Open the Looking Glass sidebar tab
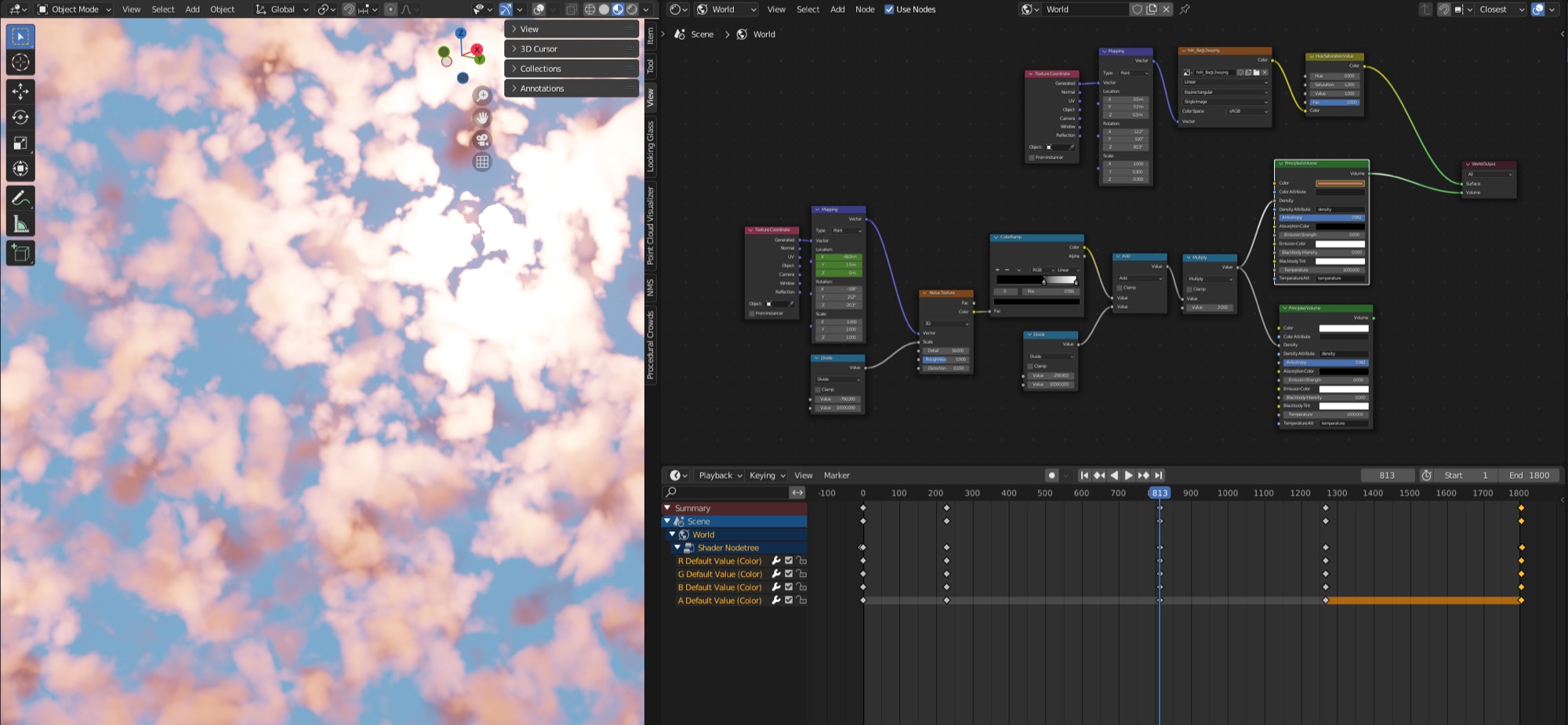Screen dimensions: 1568x725 pyautogui.click(x=651, y=147)
